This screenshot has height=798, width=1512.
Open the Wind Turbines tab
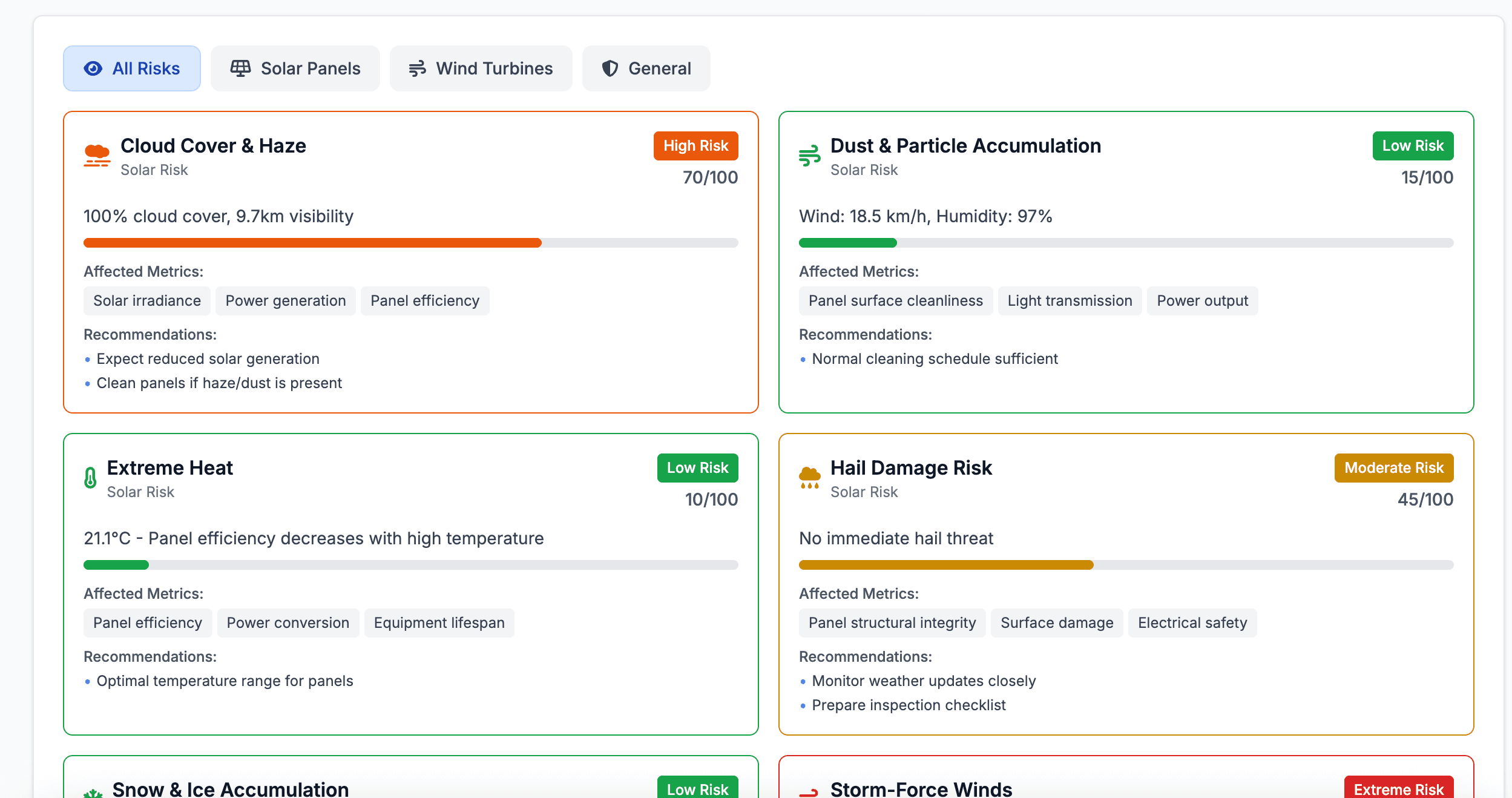[481, 68]
